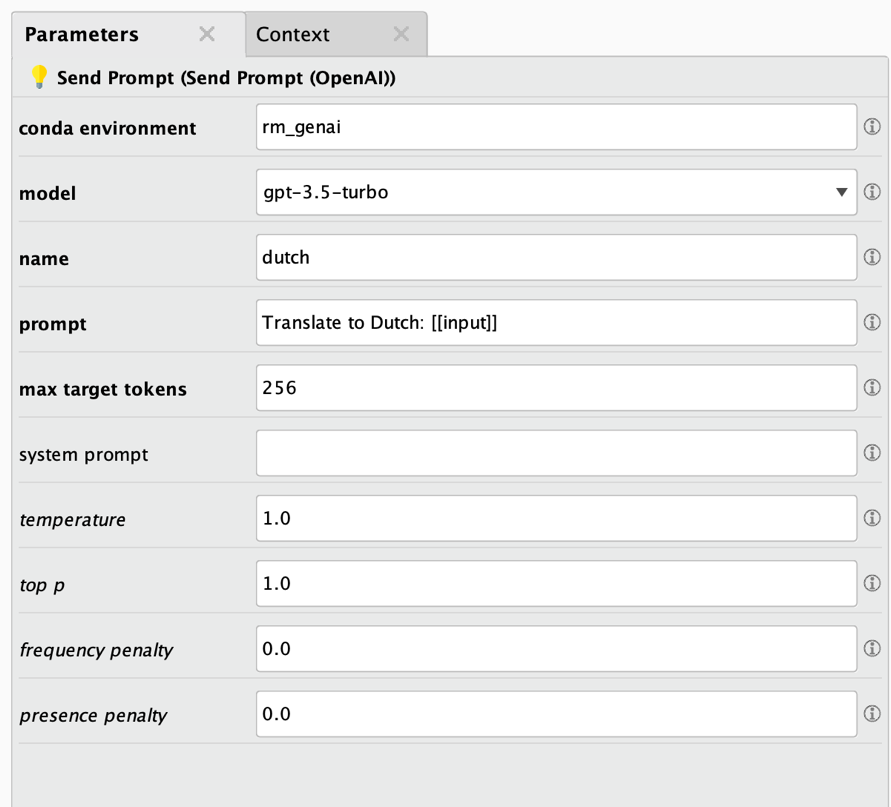Click the info icon next to prompt
This screenshot has height=807, width=891.
click(873, 322)
